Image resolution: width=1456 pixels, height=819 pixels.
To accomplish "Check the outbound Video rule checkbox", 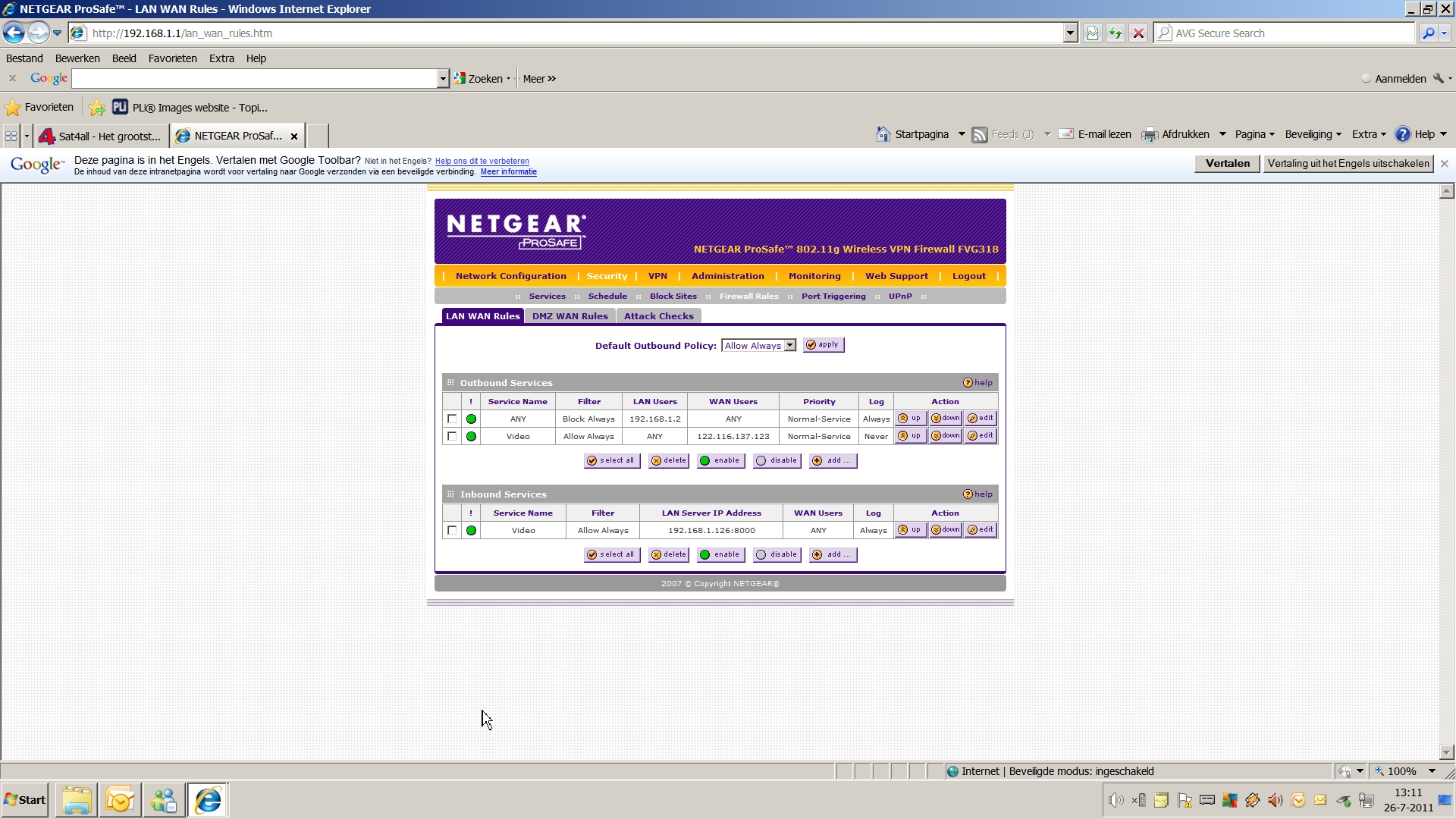I will click(452, 436).
